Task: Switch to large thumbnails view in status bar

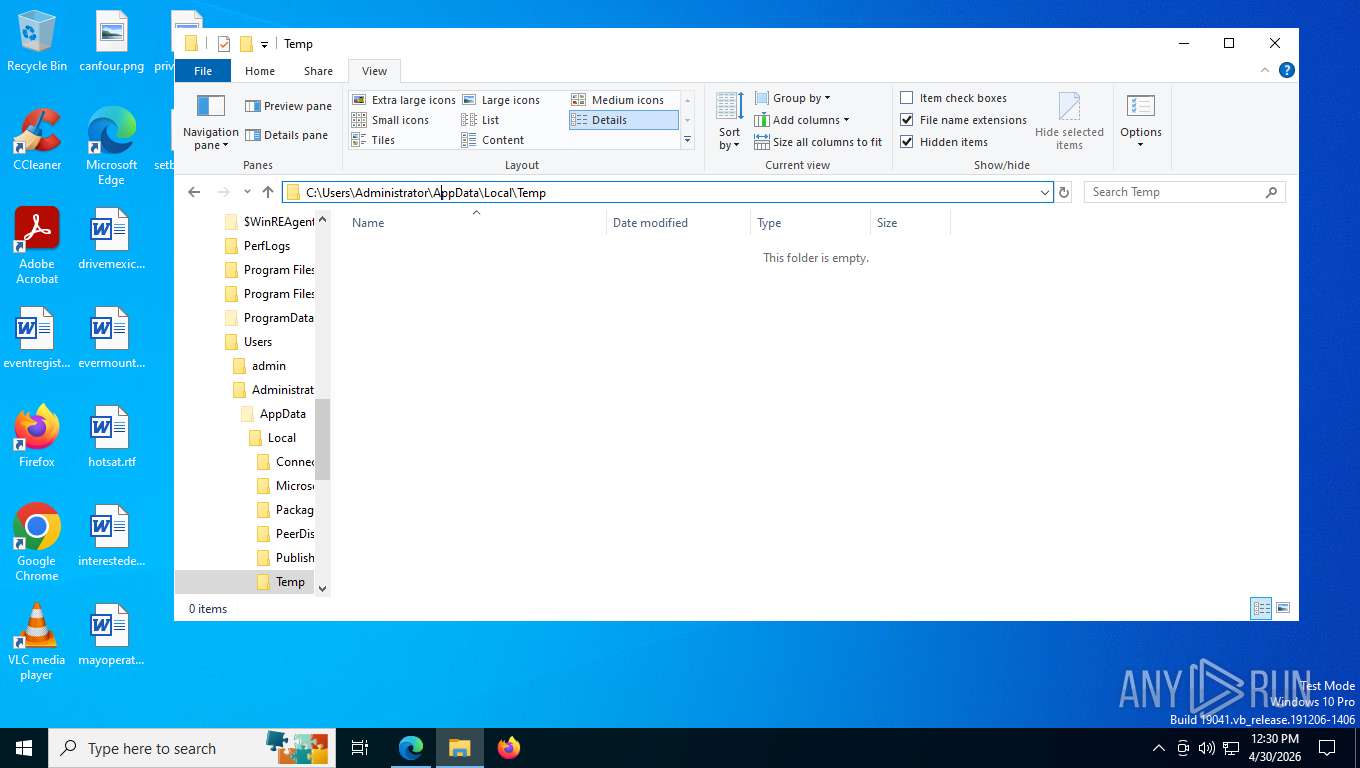Action: point(1283,608)
